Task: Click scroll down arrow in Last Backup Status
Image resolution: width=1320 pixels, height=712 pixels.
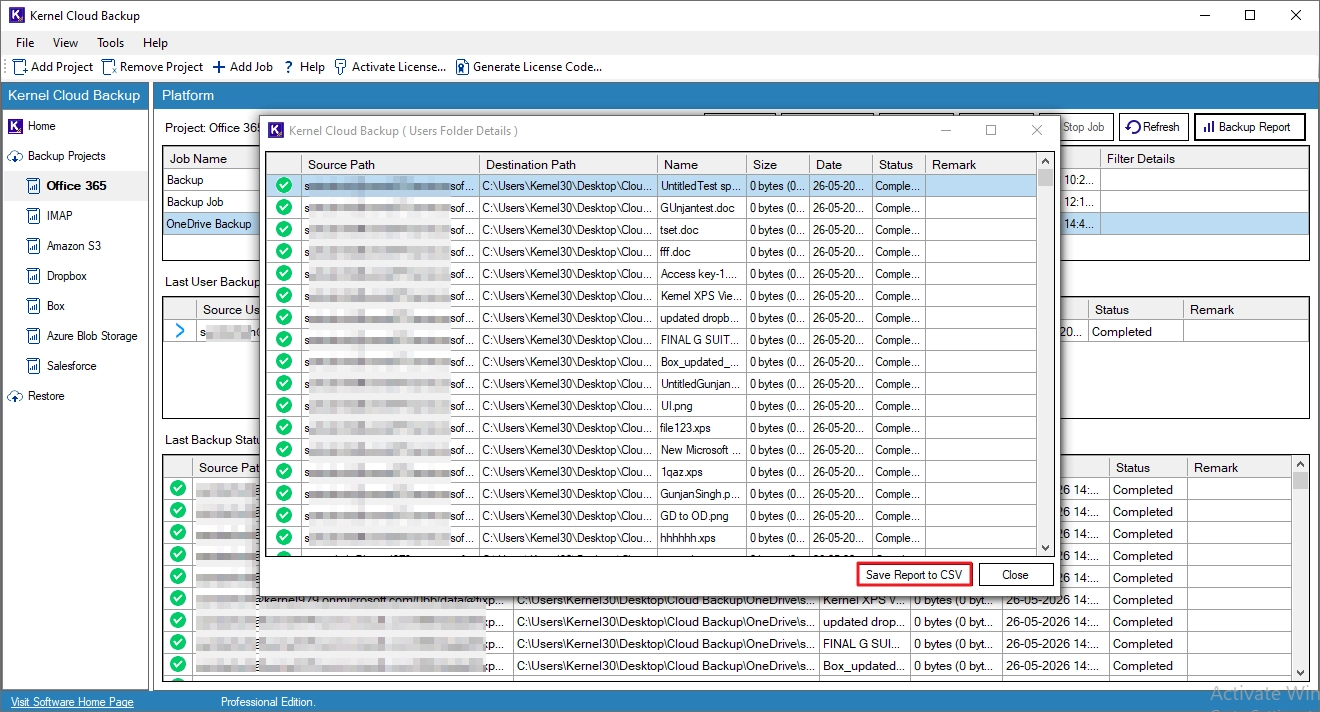Action: 1301,672
